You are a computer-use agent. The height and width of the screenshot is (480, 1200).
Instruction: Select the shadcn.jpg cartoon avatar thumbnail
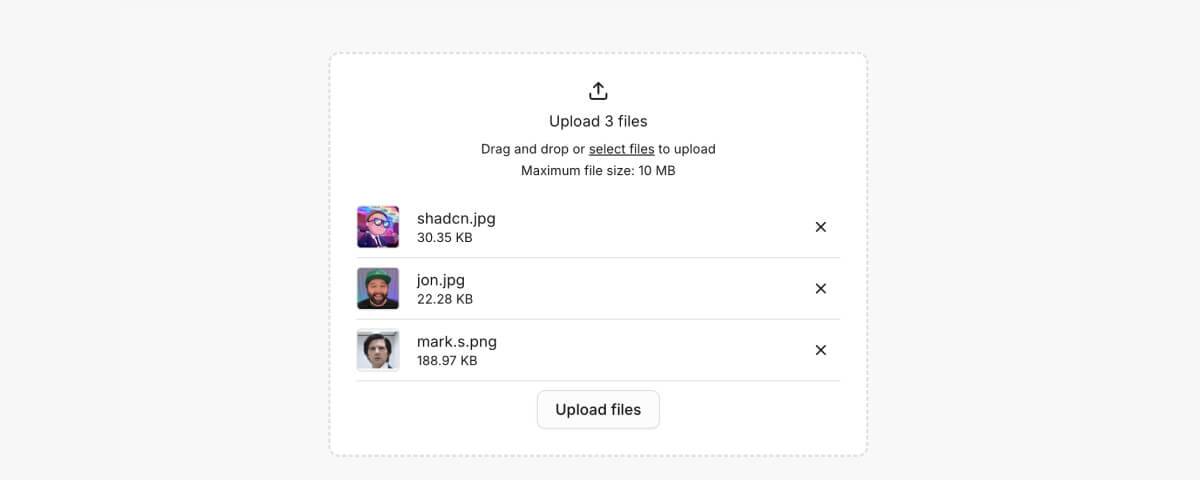coord(378,227)
